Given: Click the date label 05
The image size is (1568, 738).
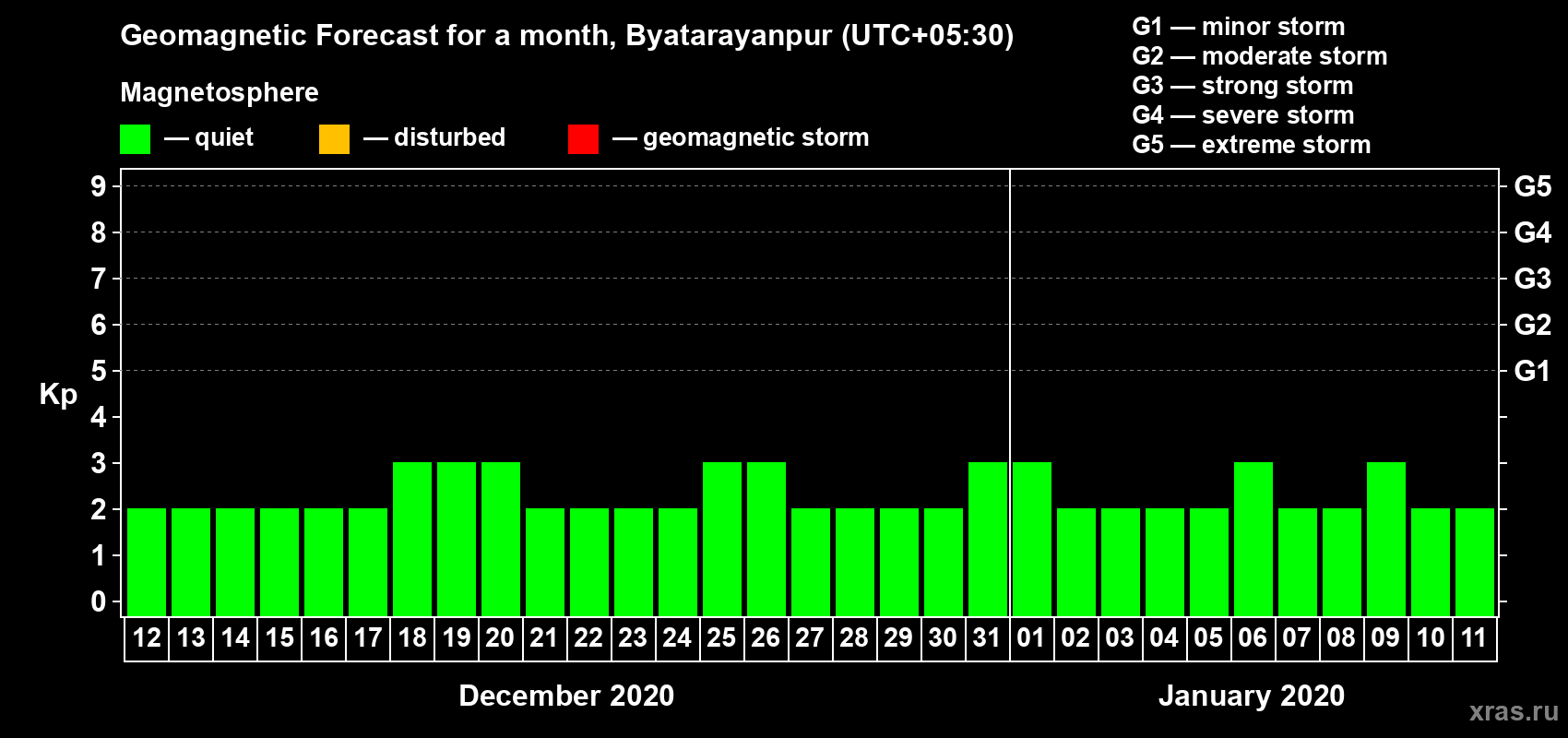Looking at the screenshot, I should coord(1208,637).
